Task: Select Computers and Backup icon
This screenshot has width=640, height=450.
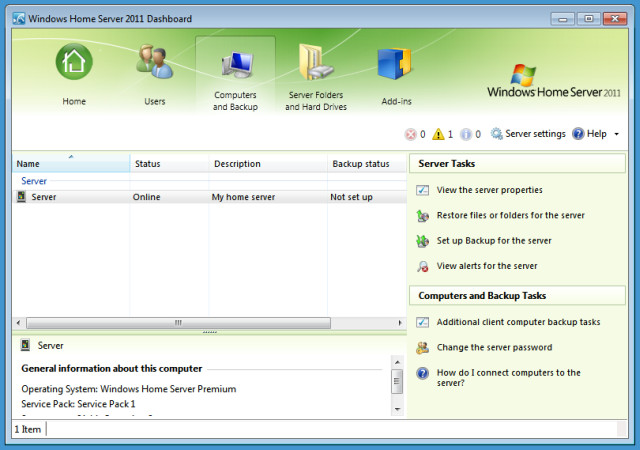Action: click(237, 64)
